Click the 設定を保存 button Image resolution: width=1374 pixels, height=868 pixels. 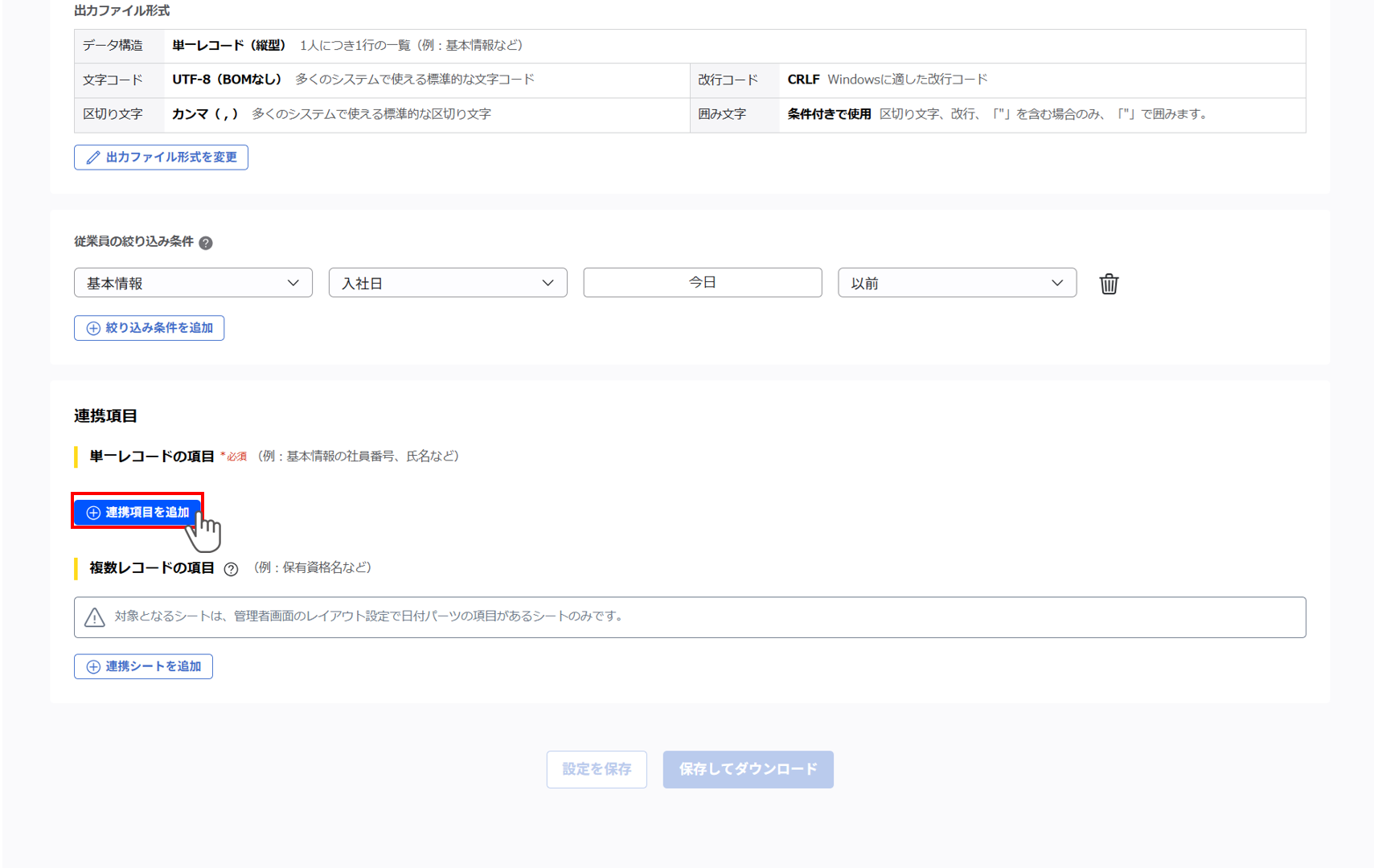(x=597, y=769)
